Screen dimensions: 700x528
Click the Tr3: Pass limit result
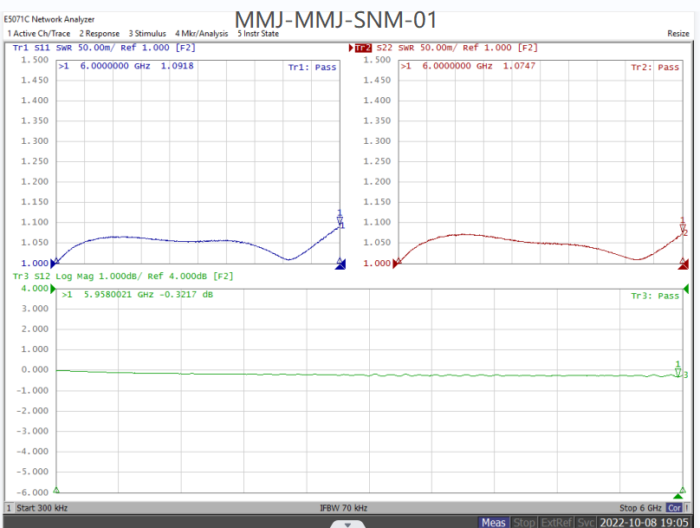click(655, 296)
